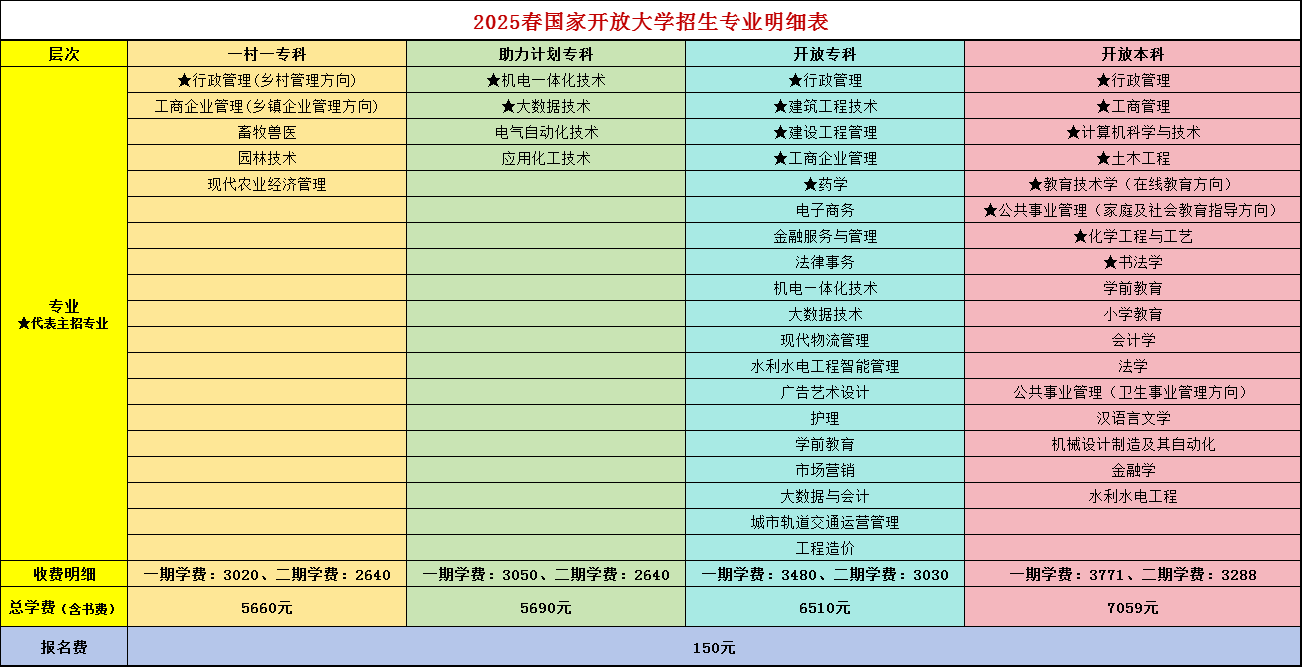Click fees cell 一期学费:3771、二期学费:3288
Image resolution: width=1302 pixels, height=667 pixels.
[x=1133, y=574]
